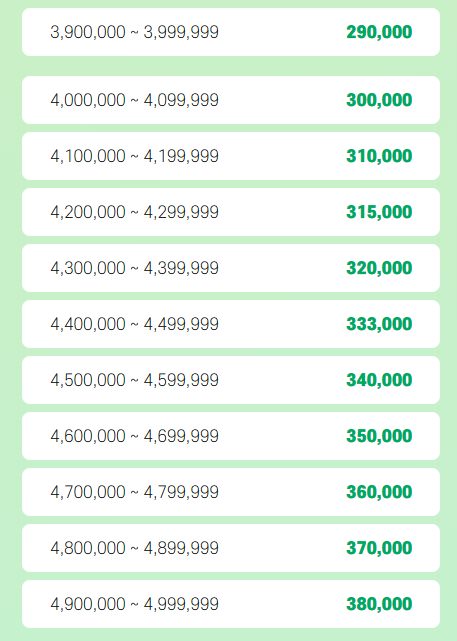
Task: Click the 350,000 amount
Action: pyautogui.click(x=379, y=436)
